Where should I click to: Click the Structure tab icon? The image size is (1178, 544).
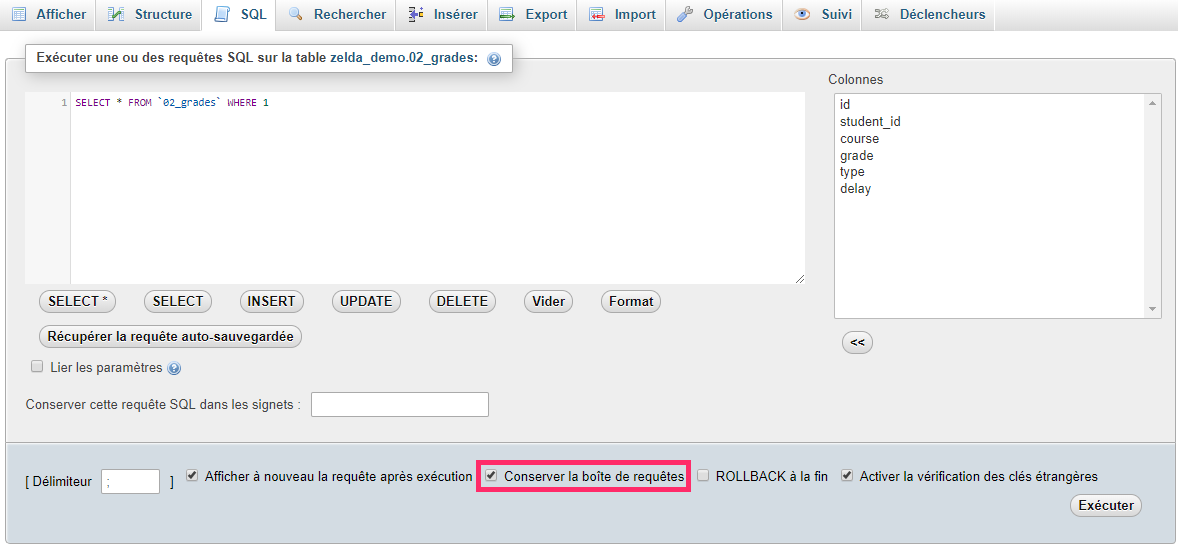pos(116,14)
